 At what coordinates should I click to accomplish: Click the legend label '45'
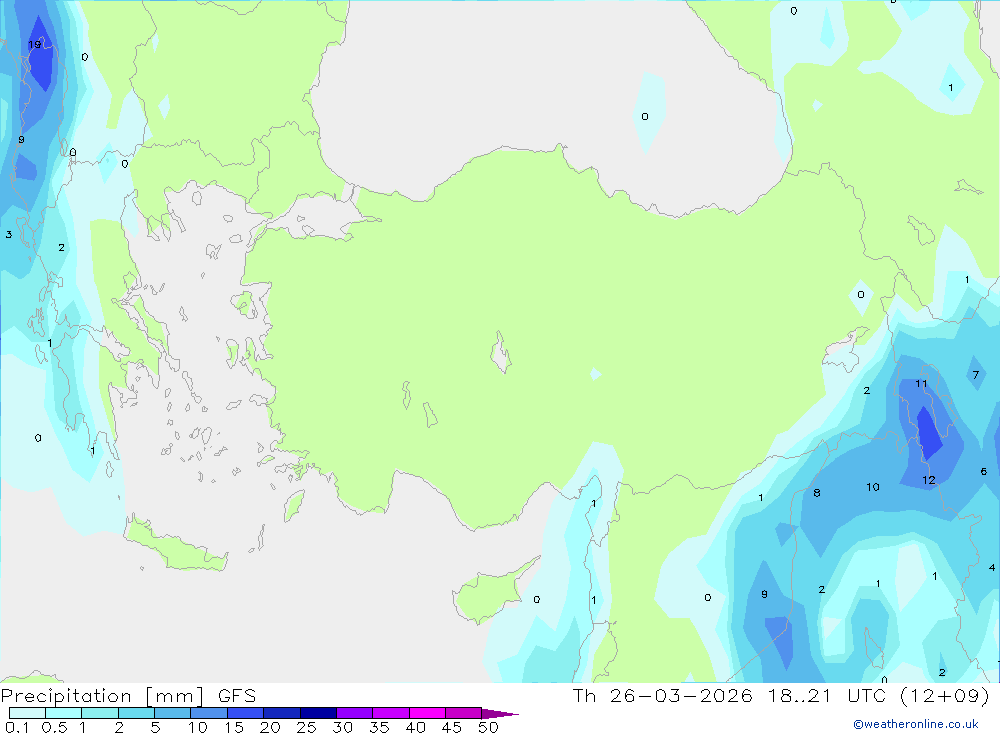tap(452, 727)
